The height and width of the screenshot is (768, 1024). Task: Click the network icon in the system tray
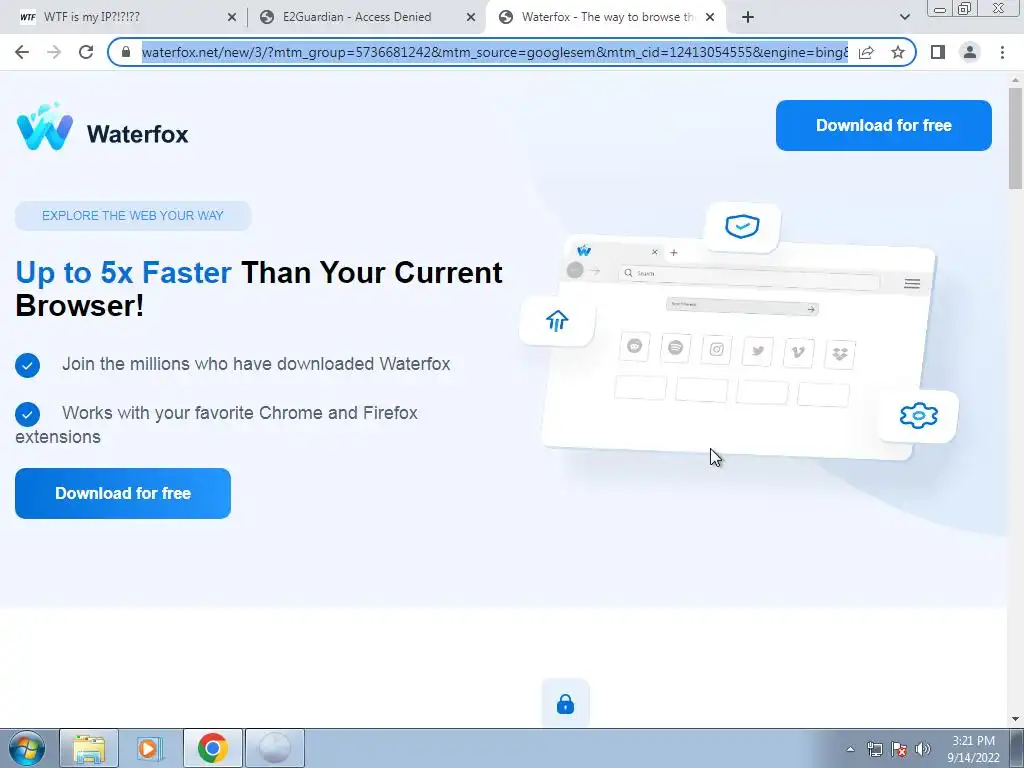(874, 749)
